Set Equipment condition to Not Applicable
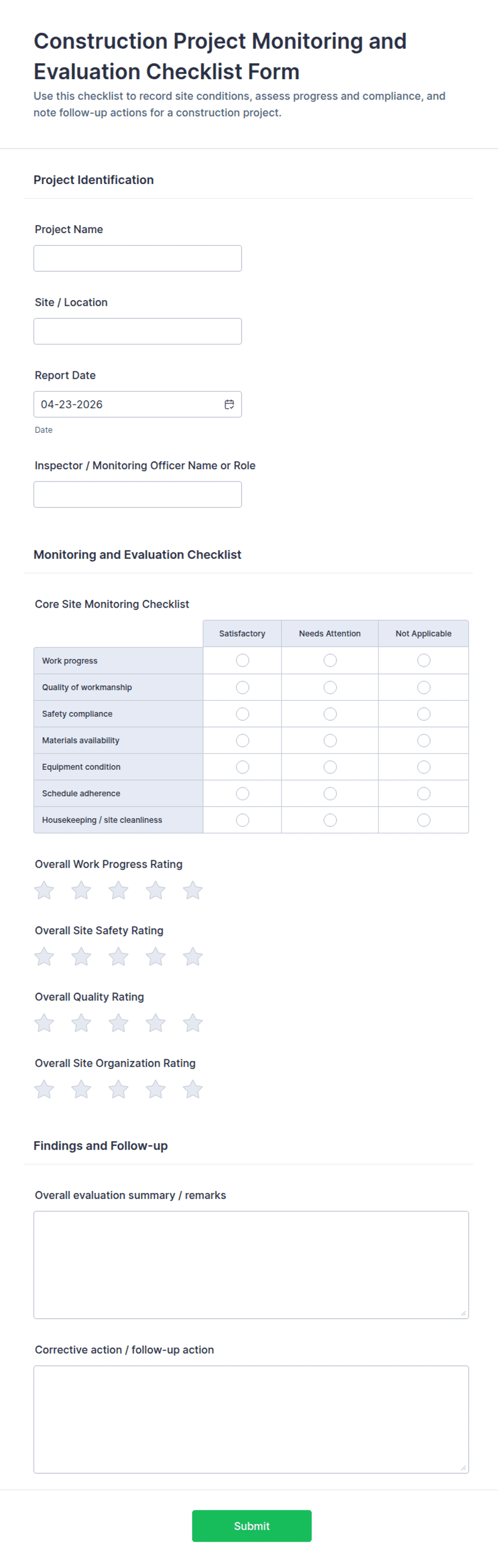The image size is (498, 1568). click(424, 767)
